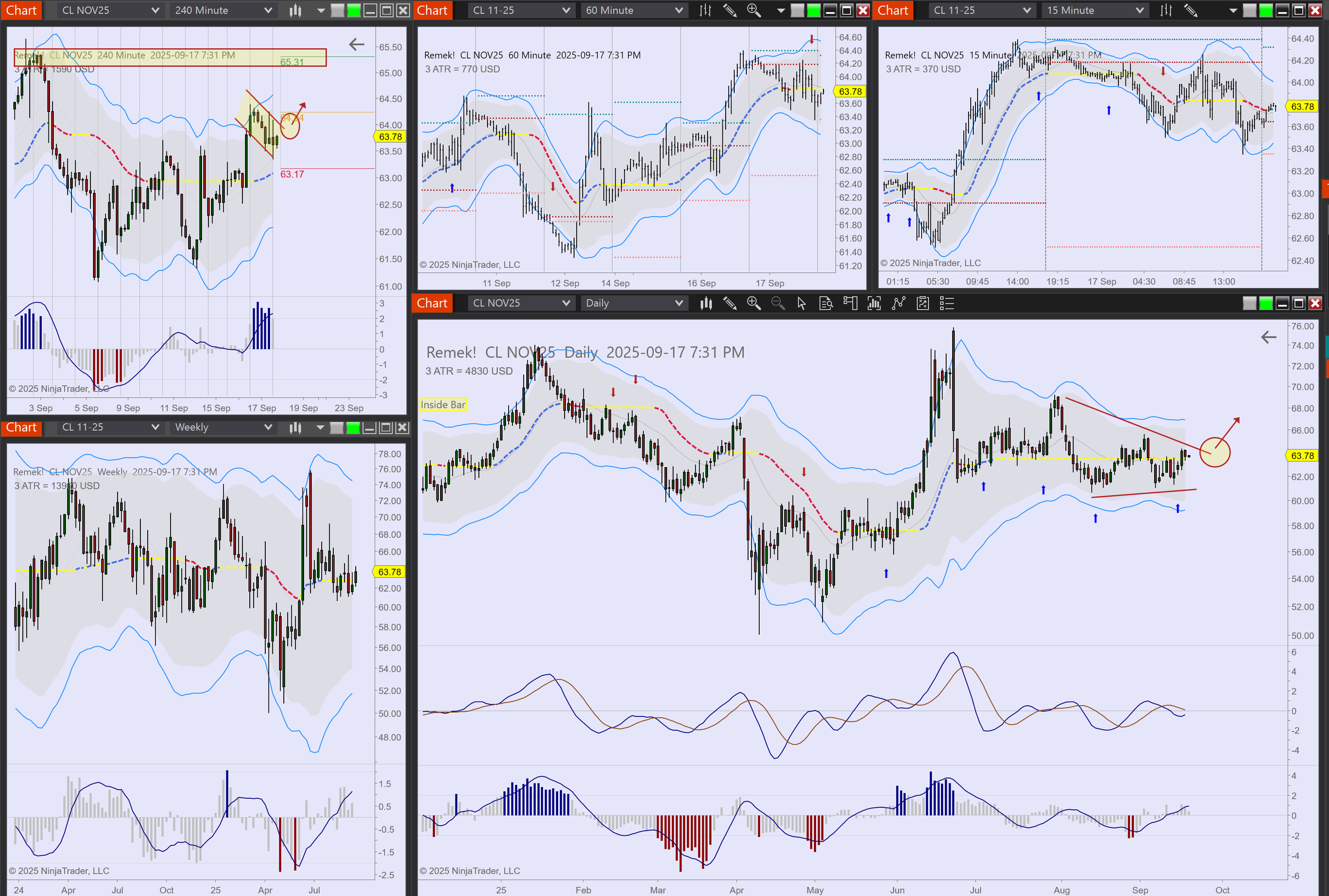The image size is (1329, 896).
Task: Toggle green link button on Daily chart
Action: (1266, 303)
